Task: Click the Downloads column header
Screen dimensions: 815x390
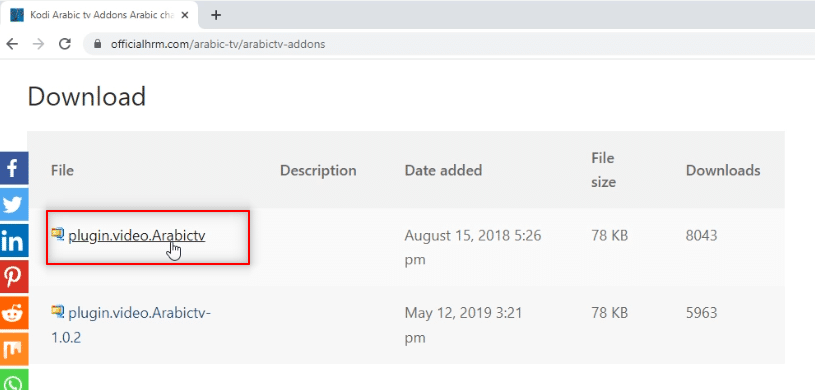Action: [x=723, y=170]
